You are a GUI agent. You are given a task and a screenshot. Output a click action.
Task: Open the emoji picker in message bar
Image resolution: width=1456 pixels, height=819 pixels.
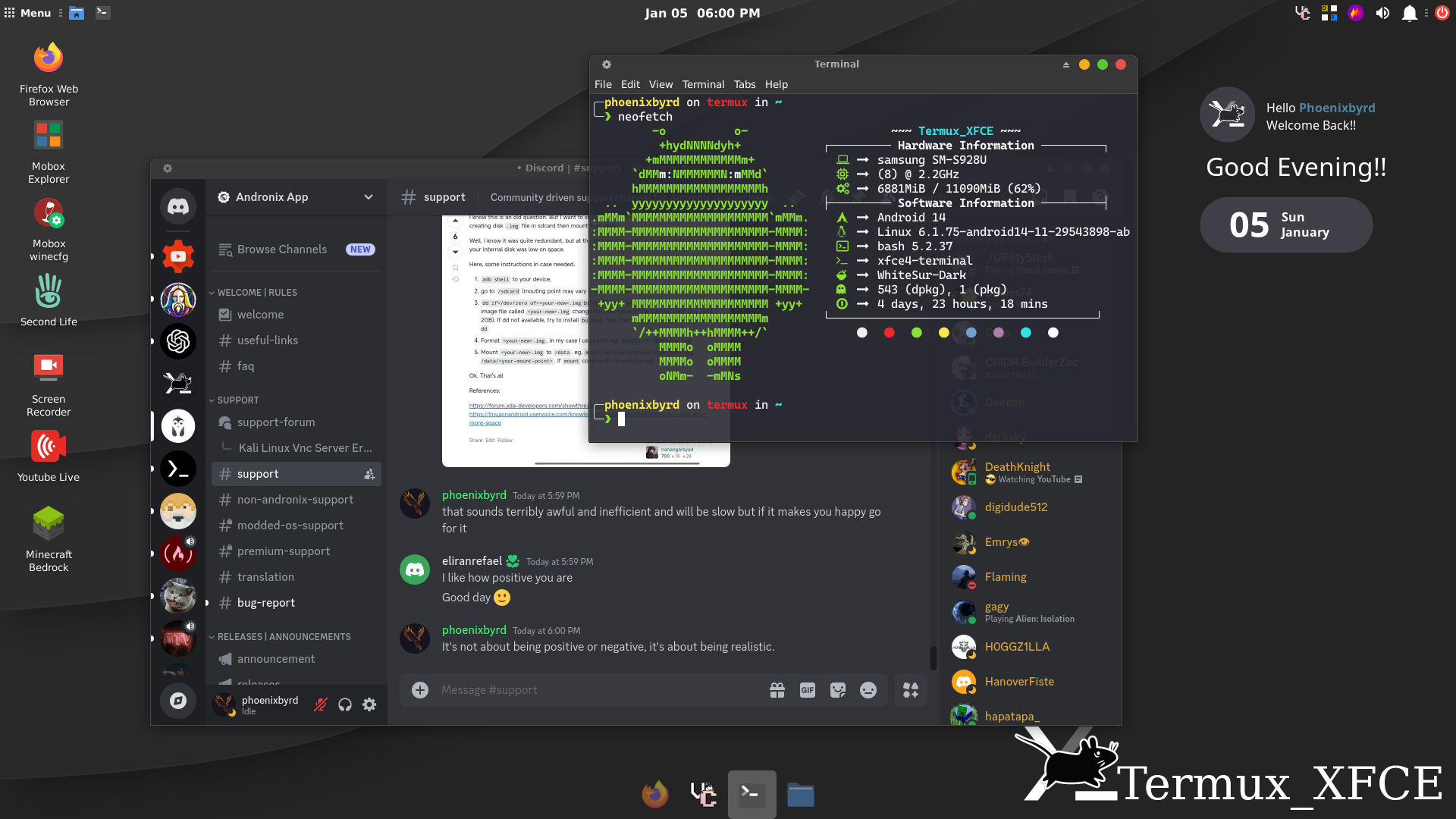(x=868, y=690)
